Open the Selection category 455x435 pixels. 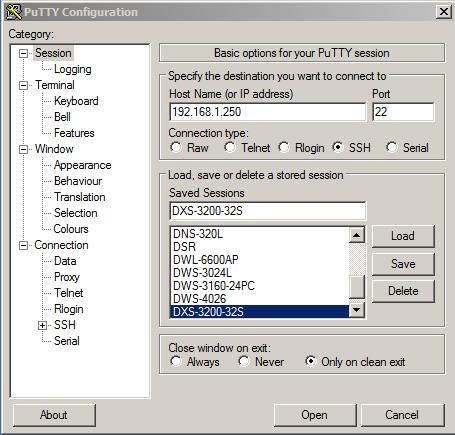[76, 213]
